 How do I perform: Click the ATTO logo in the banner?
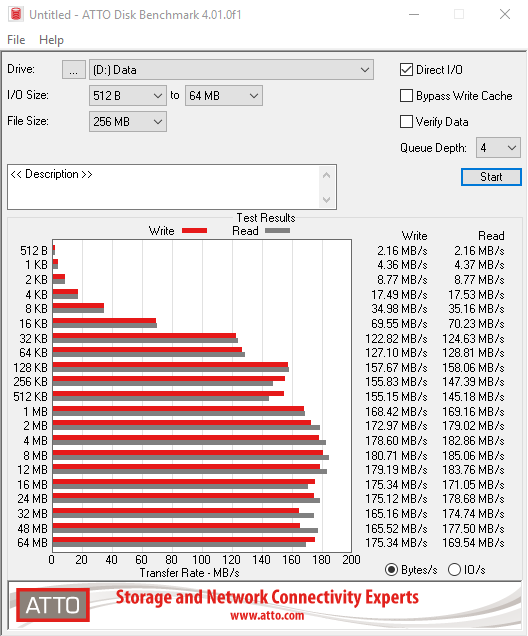53,605
